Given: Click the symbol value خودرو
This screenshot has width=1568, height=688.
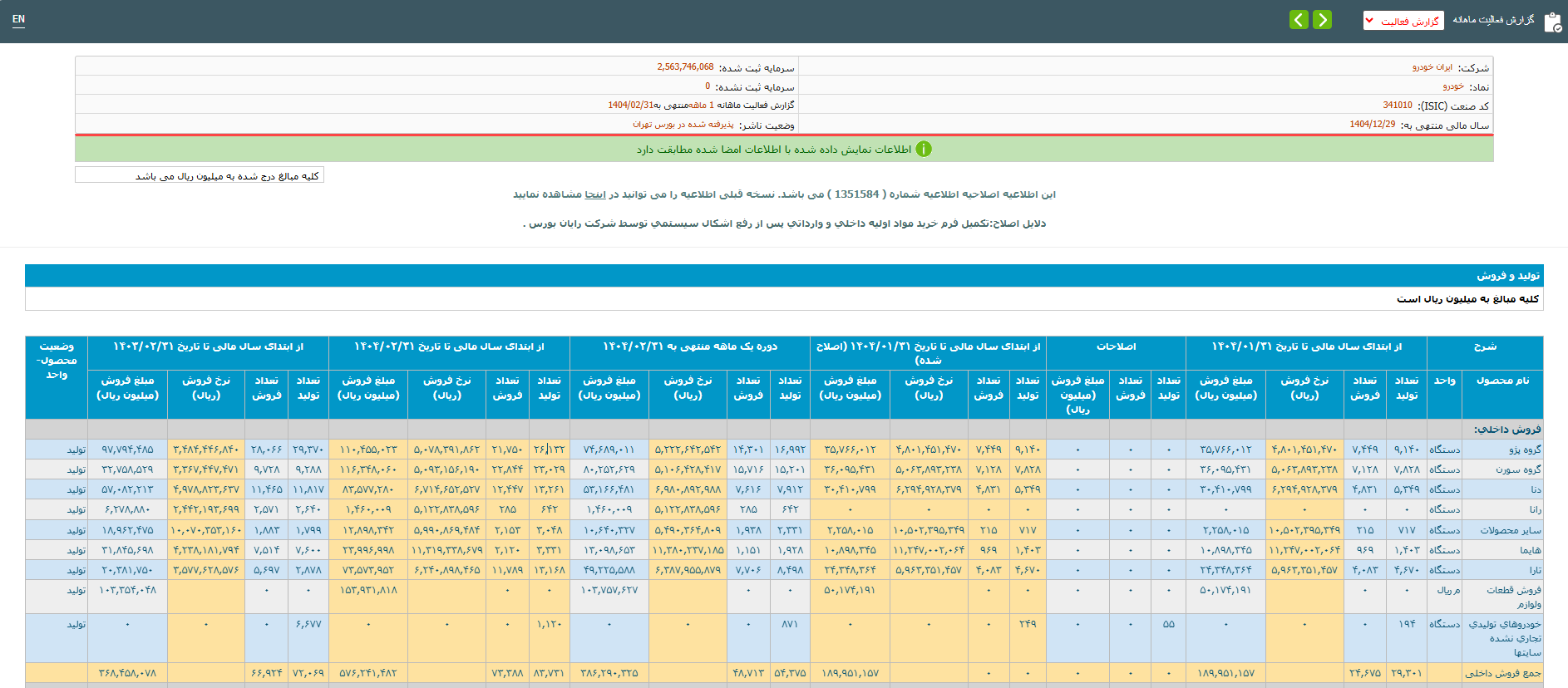Looking at the screenshot, I should click(x=1452, y=86).
